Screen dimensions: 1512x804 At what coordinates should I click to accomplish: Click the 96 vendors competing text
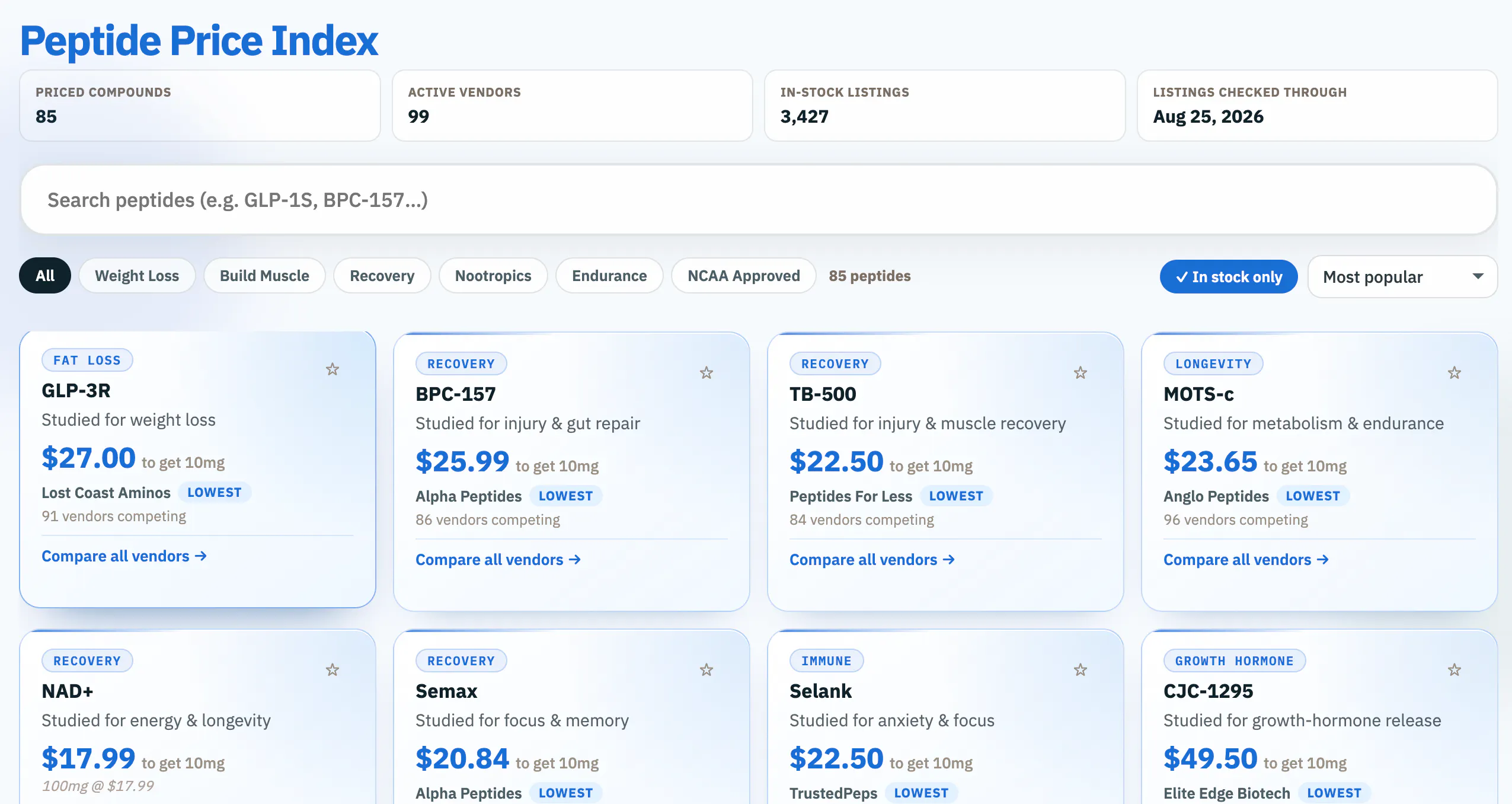[x=1236, y=520]
